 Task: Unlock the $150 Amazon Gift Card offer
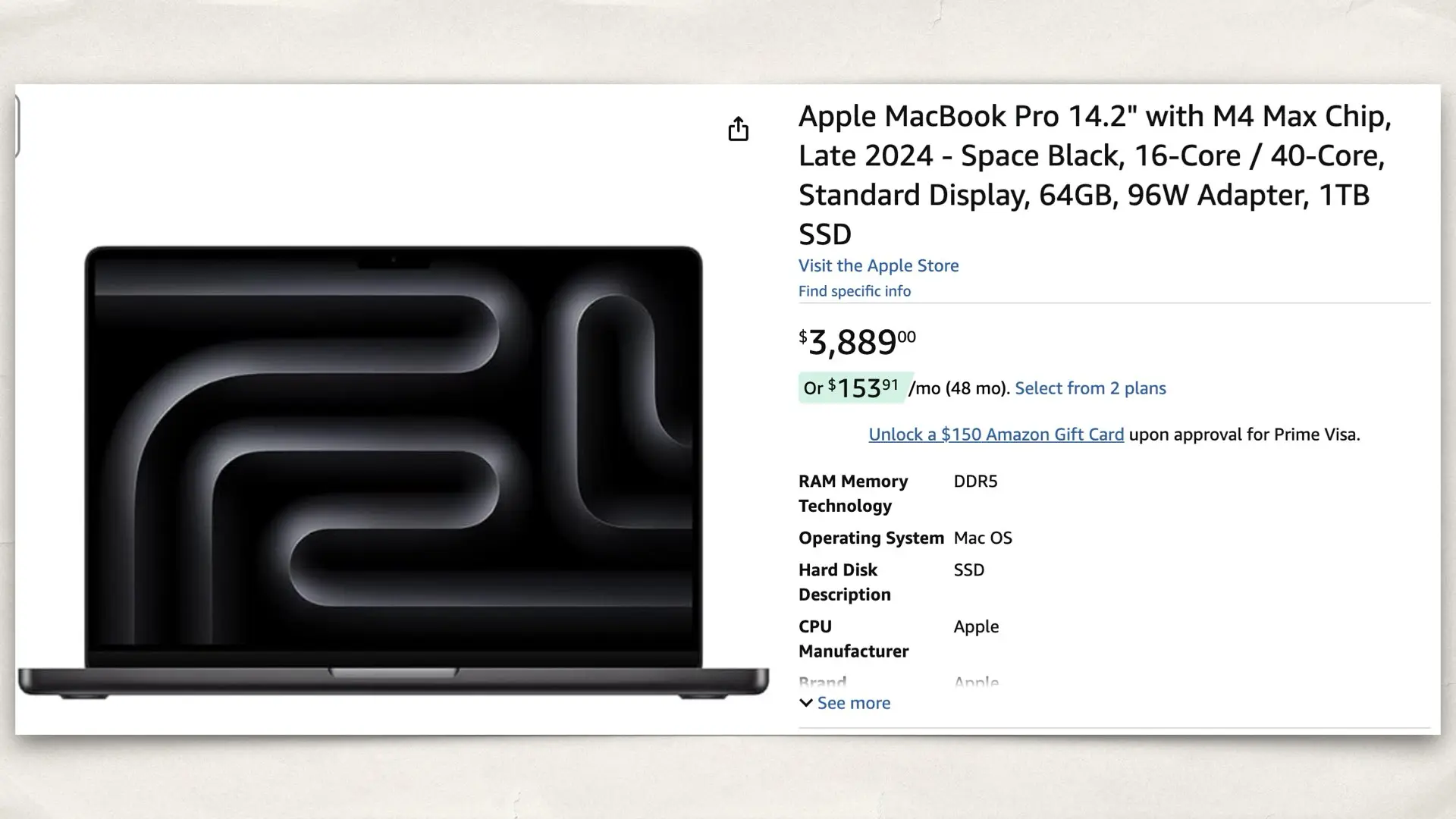point(995,434)
